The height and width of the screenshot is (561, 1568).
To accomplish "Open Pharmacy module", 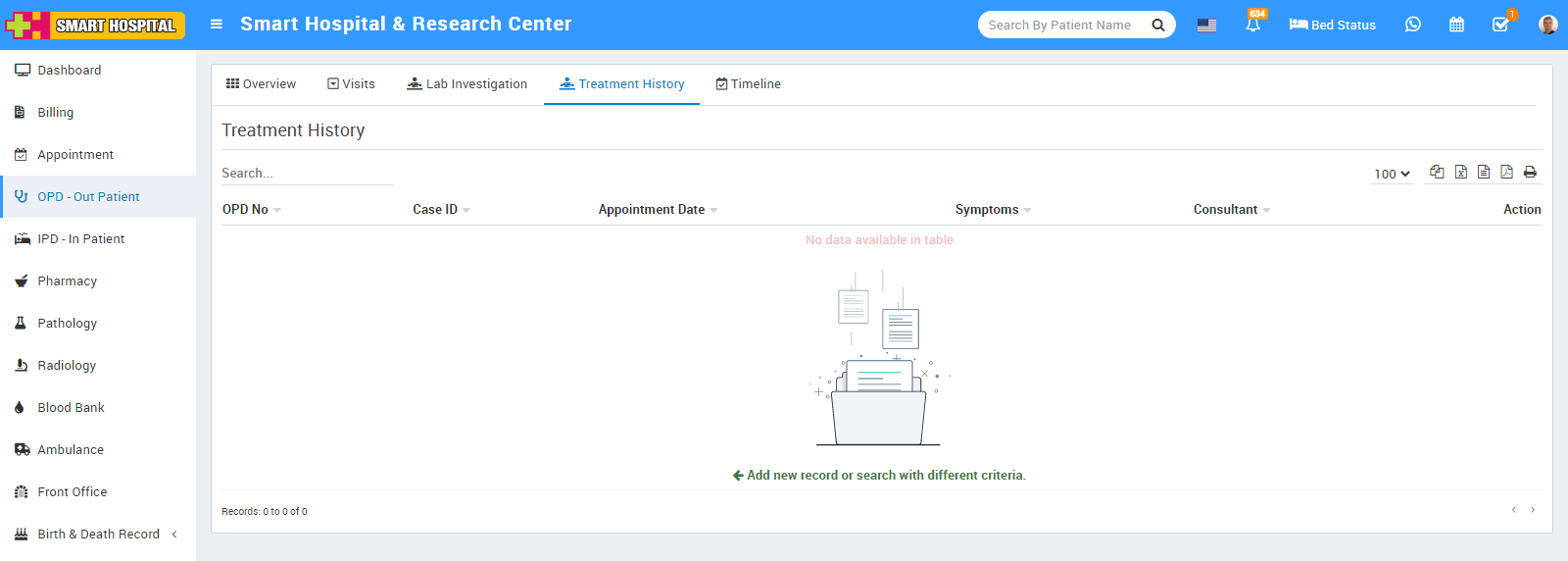I will [98, 281].
